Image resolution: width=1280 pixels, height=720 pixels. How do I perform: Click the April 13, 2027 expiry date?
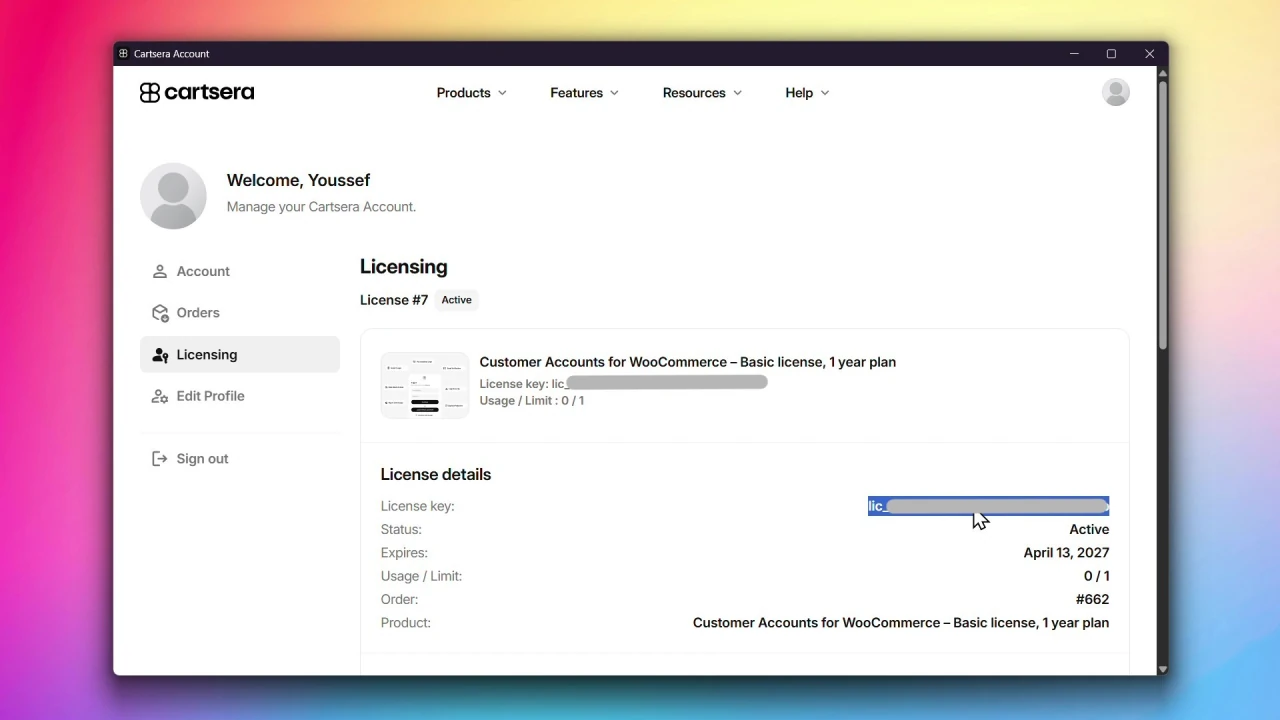coord(1066,553)
